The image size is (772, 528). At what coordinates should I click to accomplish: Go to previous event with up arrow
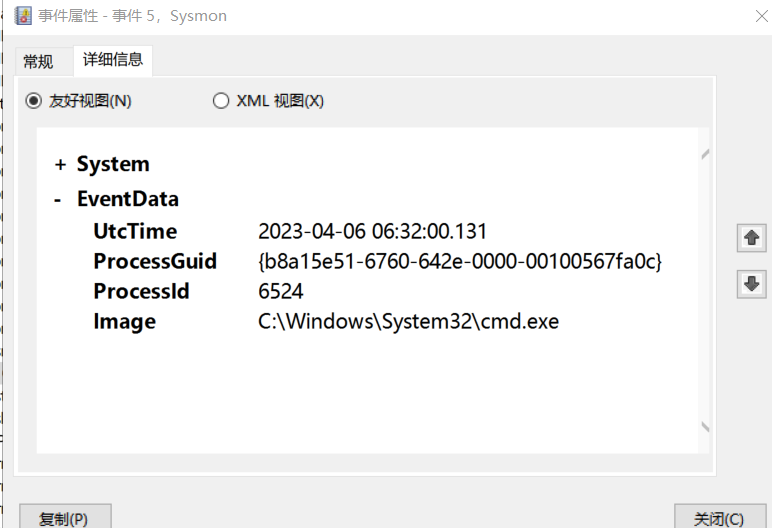pos(751,238)
